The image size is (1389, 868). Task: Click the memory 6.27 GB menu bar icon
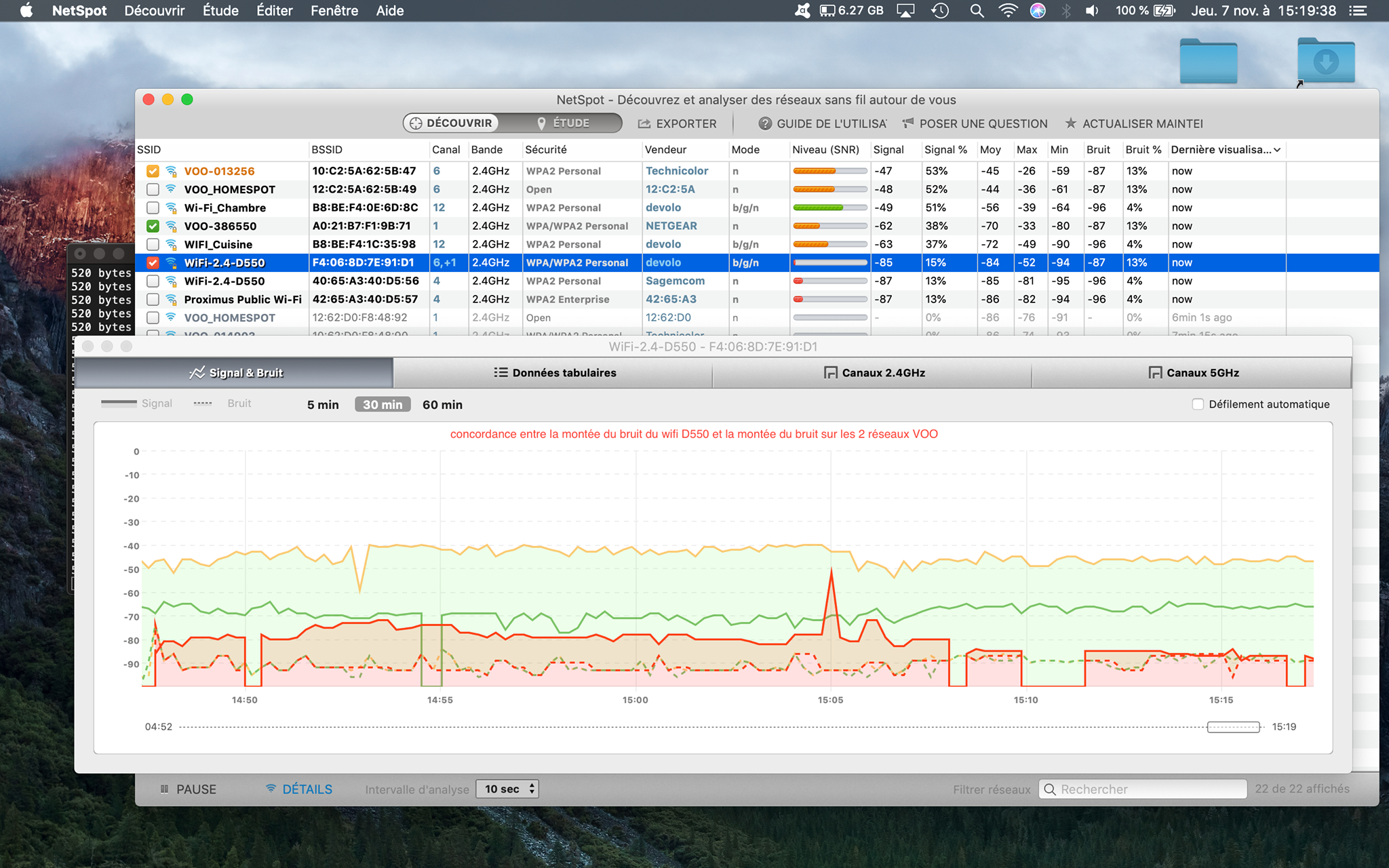[852, 10]
